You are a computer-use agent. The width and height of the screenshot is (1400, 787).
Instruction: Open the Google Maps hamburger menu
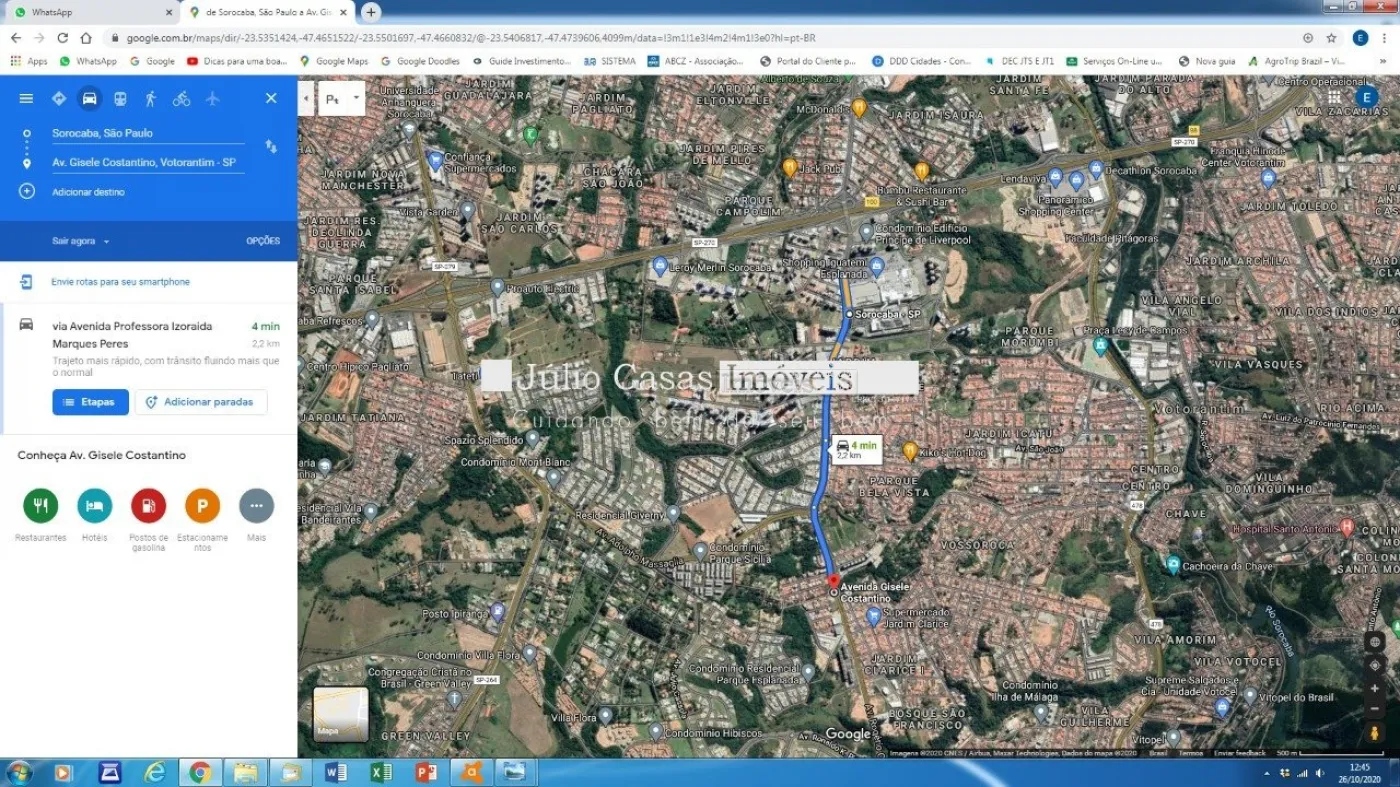26,98
